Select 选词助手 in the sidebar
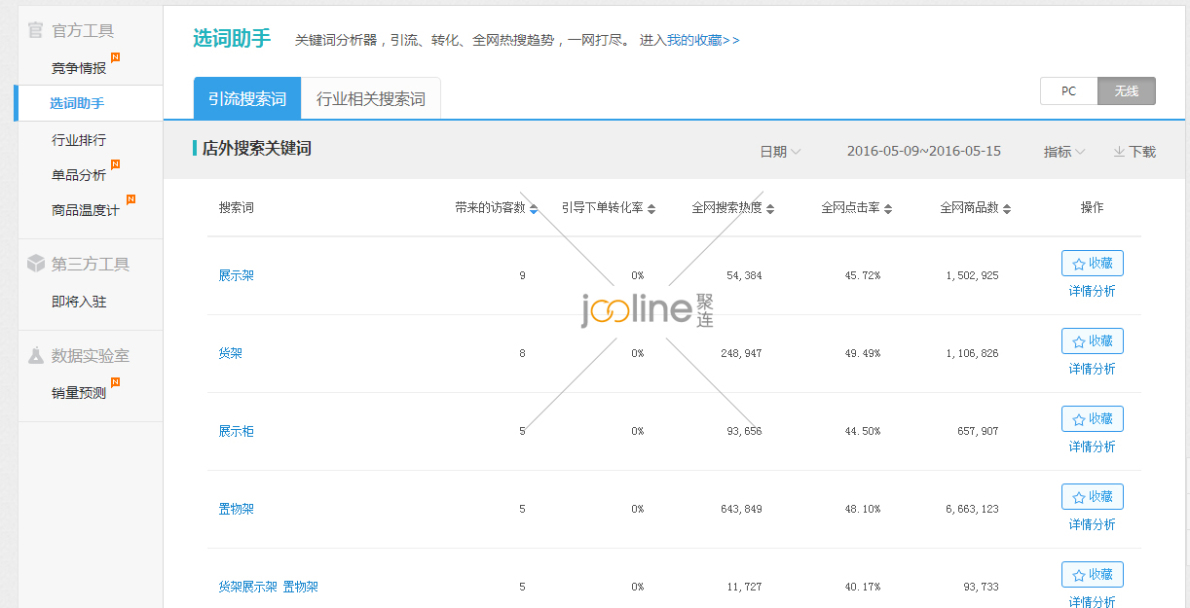This screenshot has width=1190, height=608. [x=77, y=103]
